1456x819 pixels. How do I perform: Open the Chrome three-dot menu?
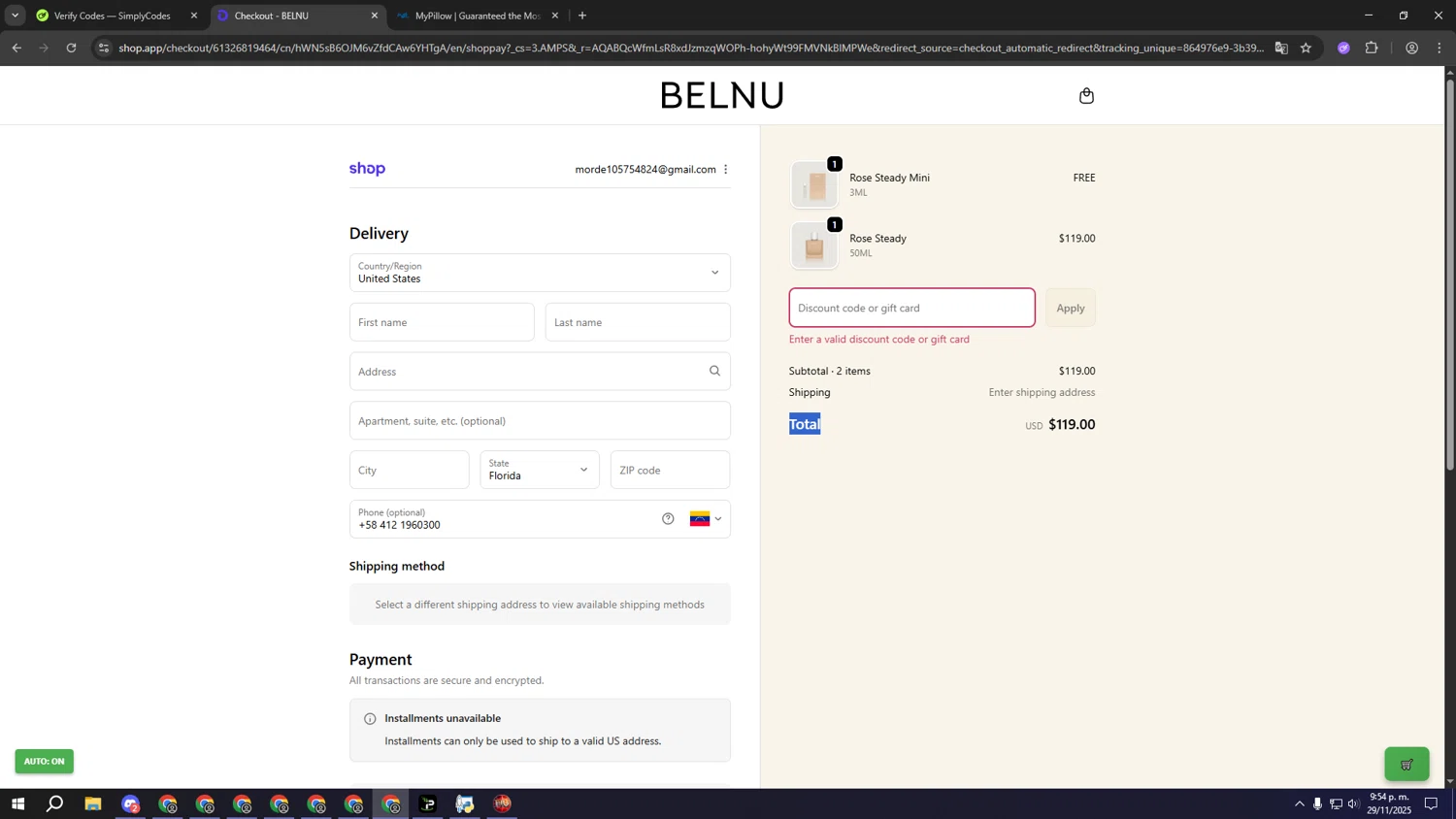pos(1439,48)
